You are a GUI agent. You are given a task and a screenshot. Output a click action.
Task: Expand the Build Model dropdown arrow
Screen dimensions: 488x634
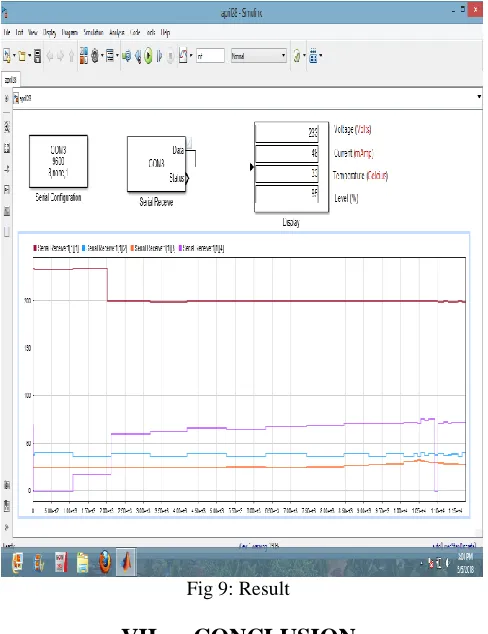(320, 56)
